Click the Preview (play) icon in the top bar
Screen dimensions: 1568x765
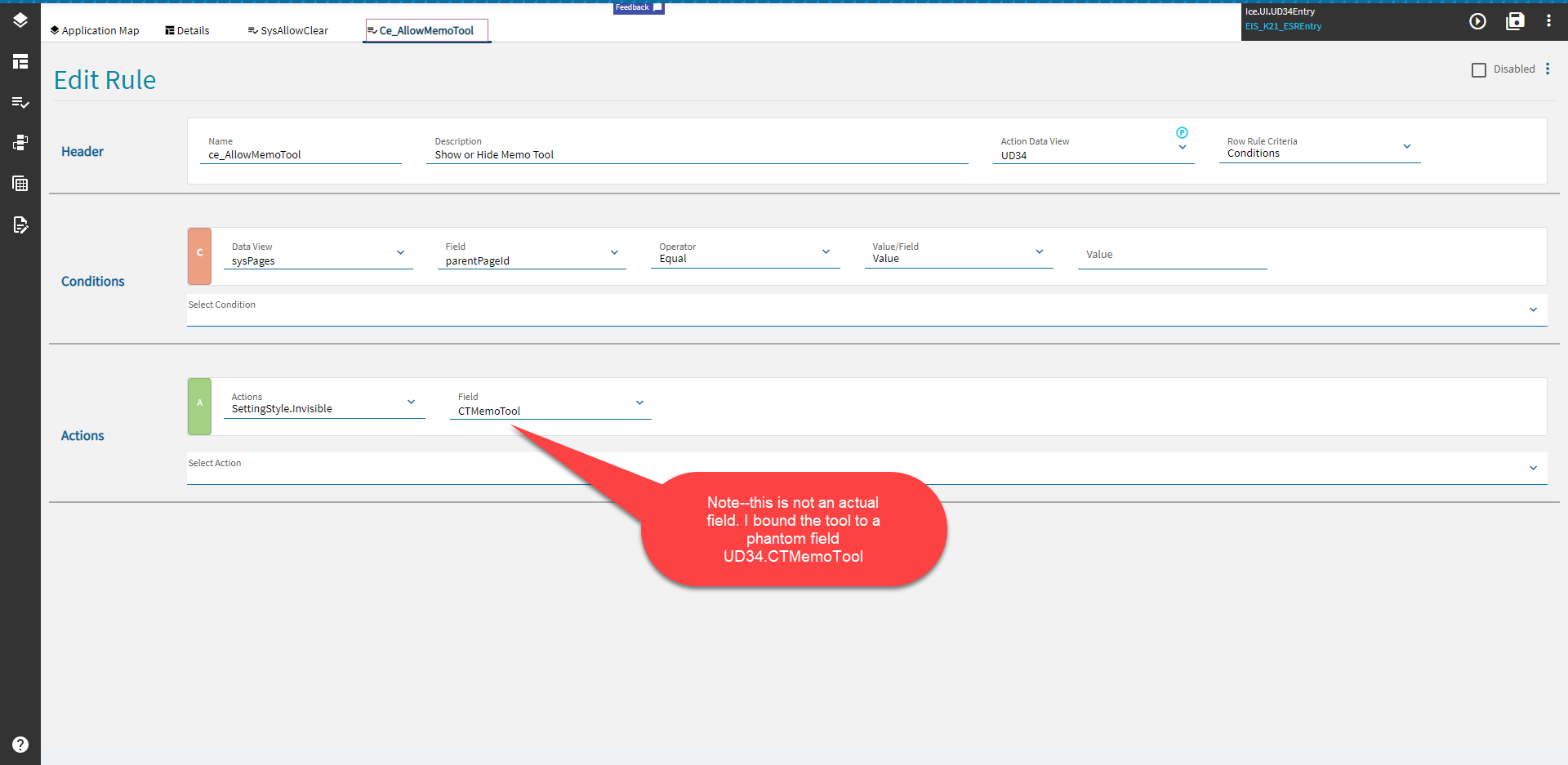click(1478, 22)
